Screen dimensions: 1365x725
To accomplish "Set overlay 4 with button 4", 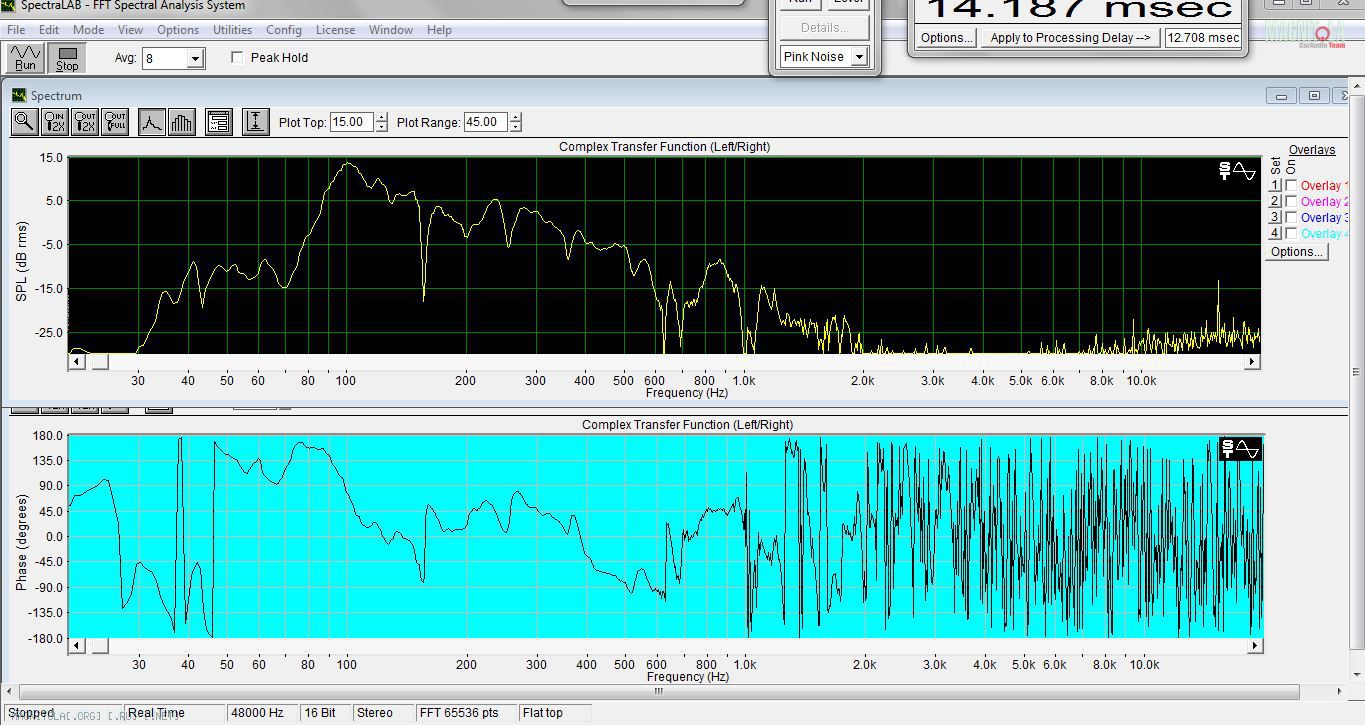I will [x=1275, y=234].
